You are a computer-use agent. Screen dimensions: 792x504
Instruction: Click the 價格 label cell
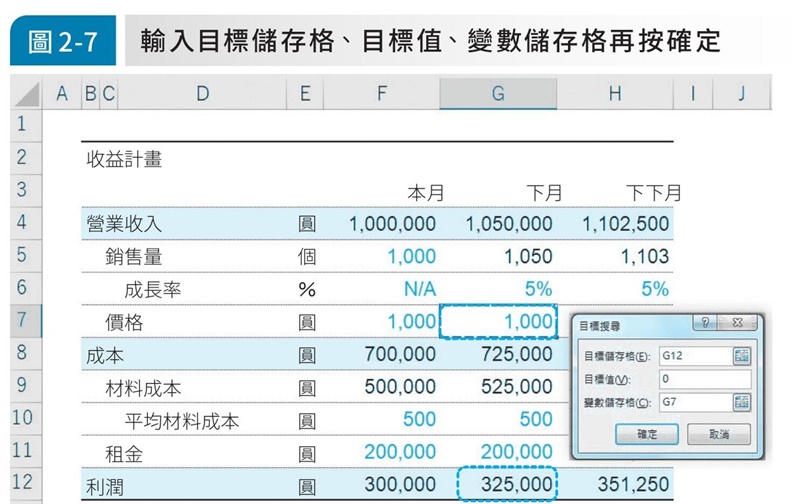pyautogui.click(x=124, y=322)
